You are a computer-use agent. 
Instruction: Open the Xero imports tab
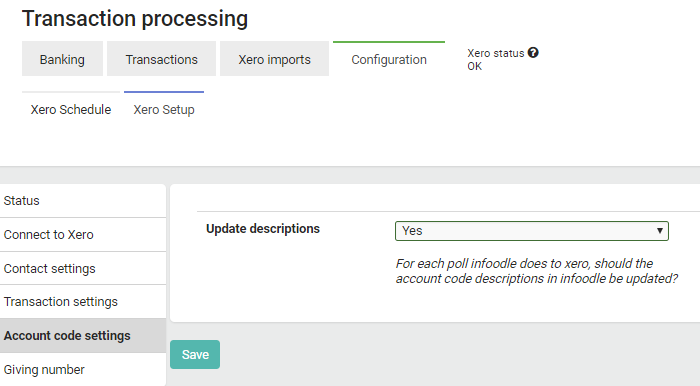[274, 59]
